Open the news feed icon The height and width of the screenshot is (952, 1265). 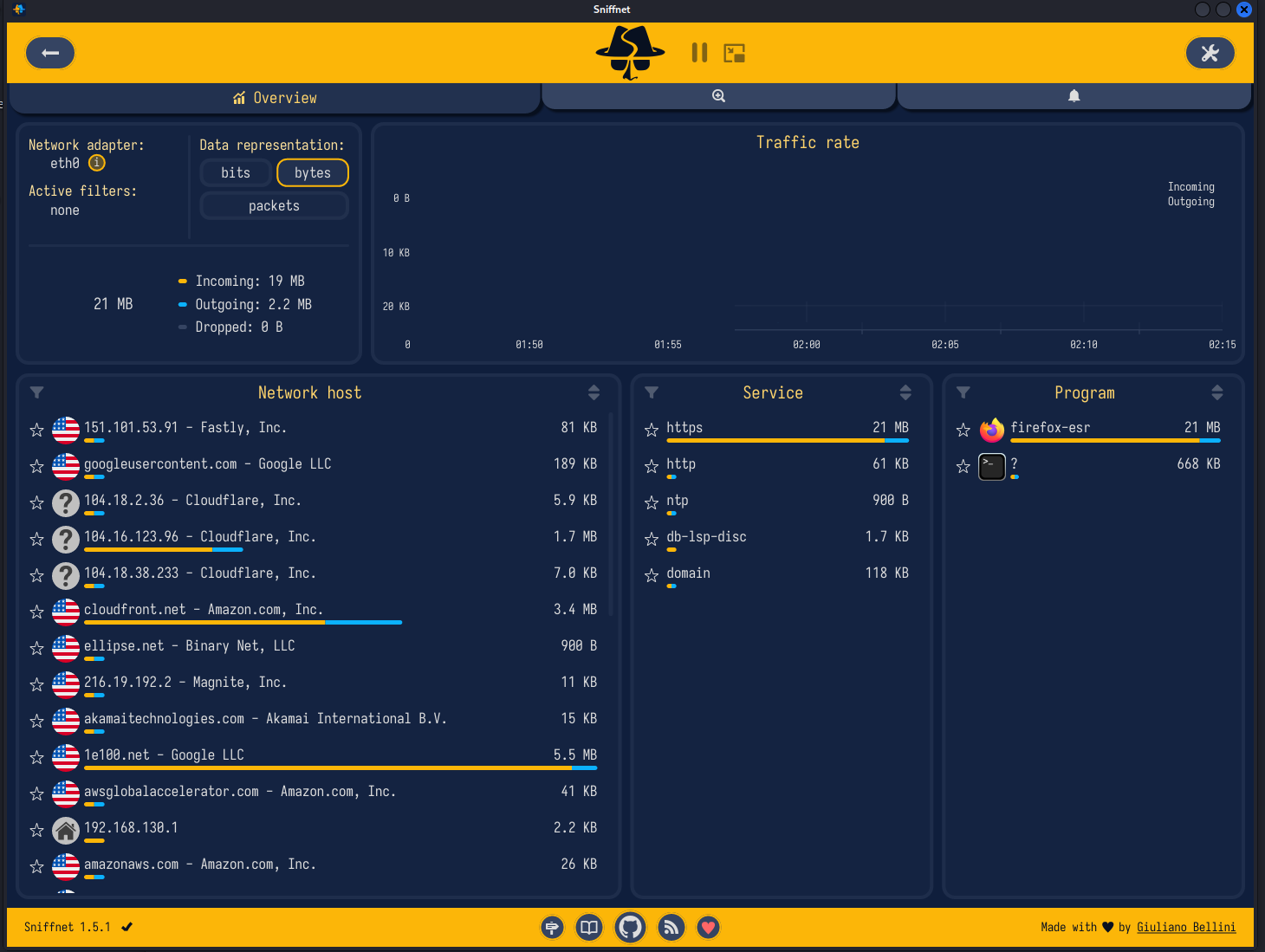671,928
